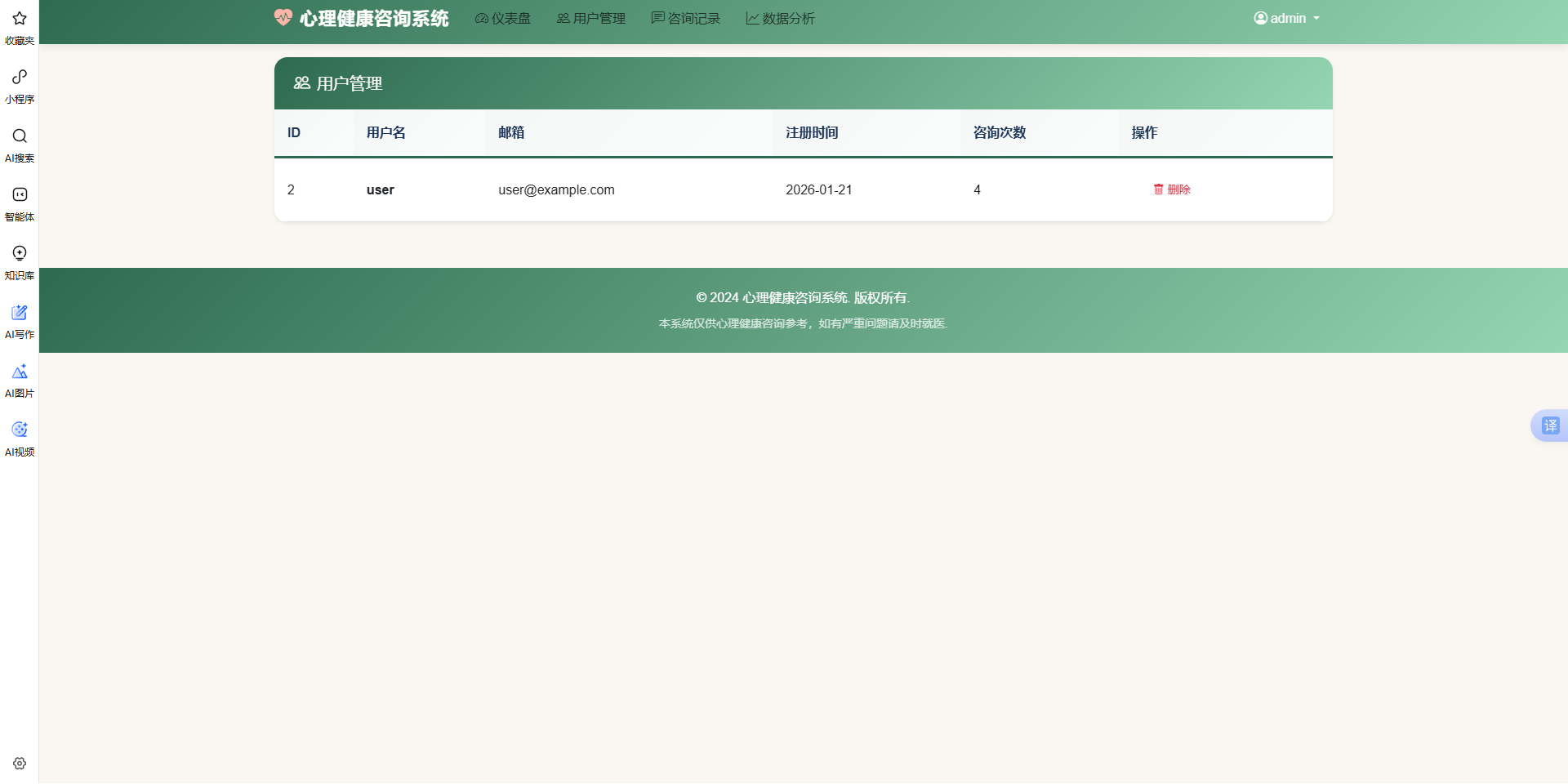Click the user@example.com email entry
Screen dimensions: 1568x784
point(556,189)
